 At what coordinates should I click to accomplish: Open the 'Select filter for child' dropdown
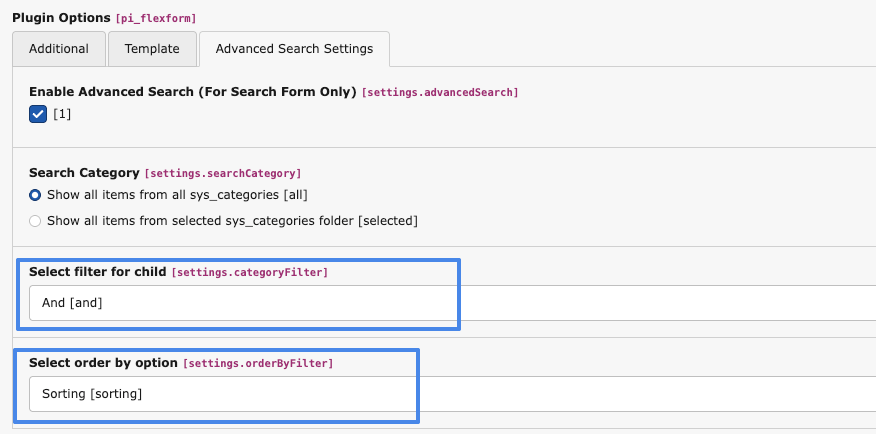[x=453, y=303]
